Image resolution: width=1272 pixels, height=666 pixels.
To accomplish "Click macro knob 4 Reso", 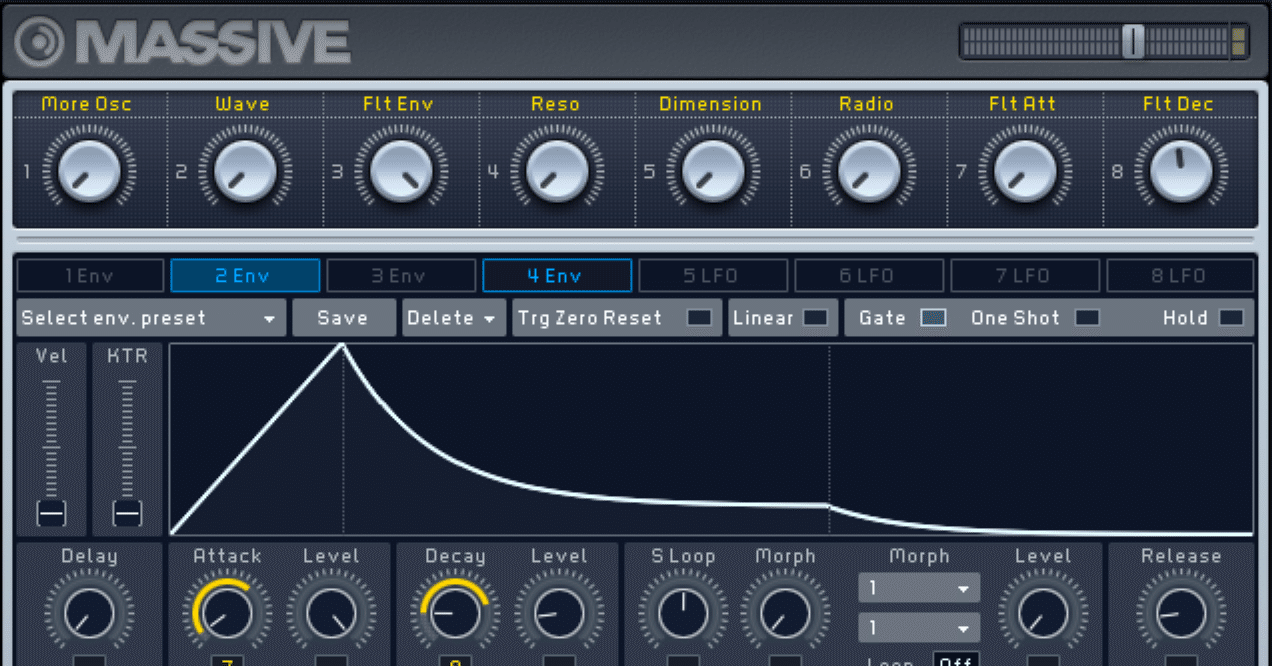I will coord(558,171).
